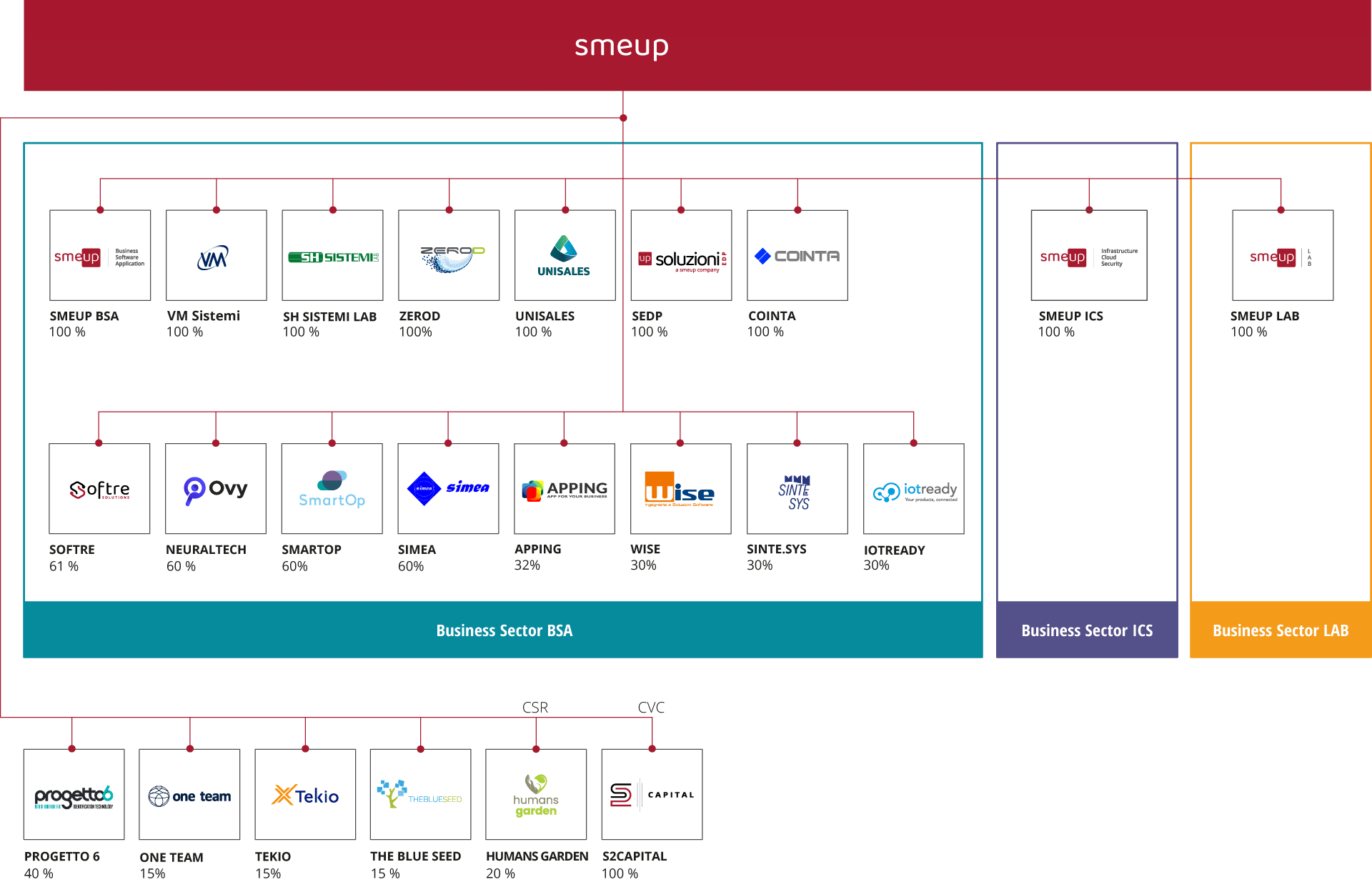The width and height of the screenshot is (1372, 882).
Task: Open the SmartOp logo
Action: (332, 489)
